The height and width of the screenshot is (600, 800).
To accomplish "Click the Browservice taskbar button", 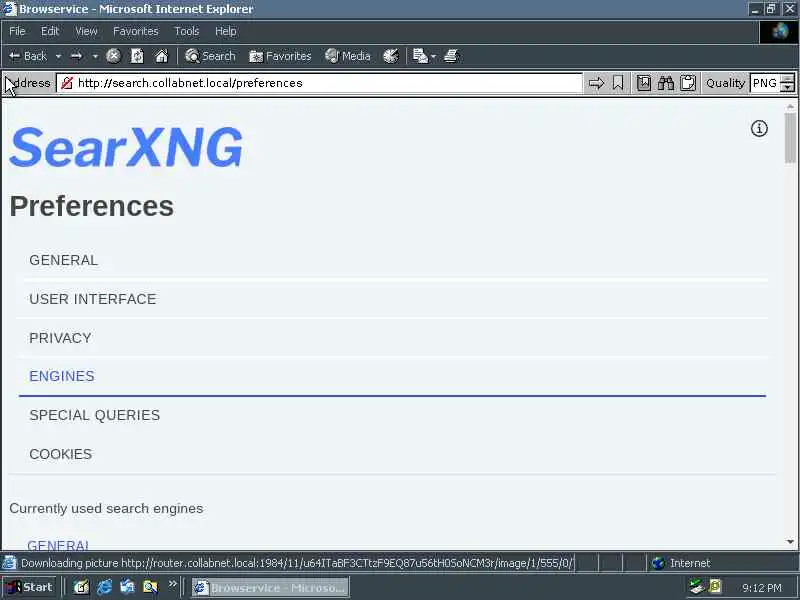I will [270, 588].
